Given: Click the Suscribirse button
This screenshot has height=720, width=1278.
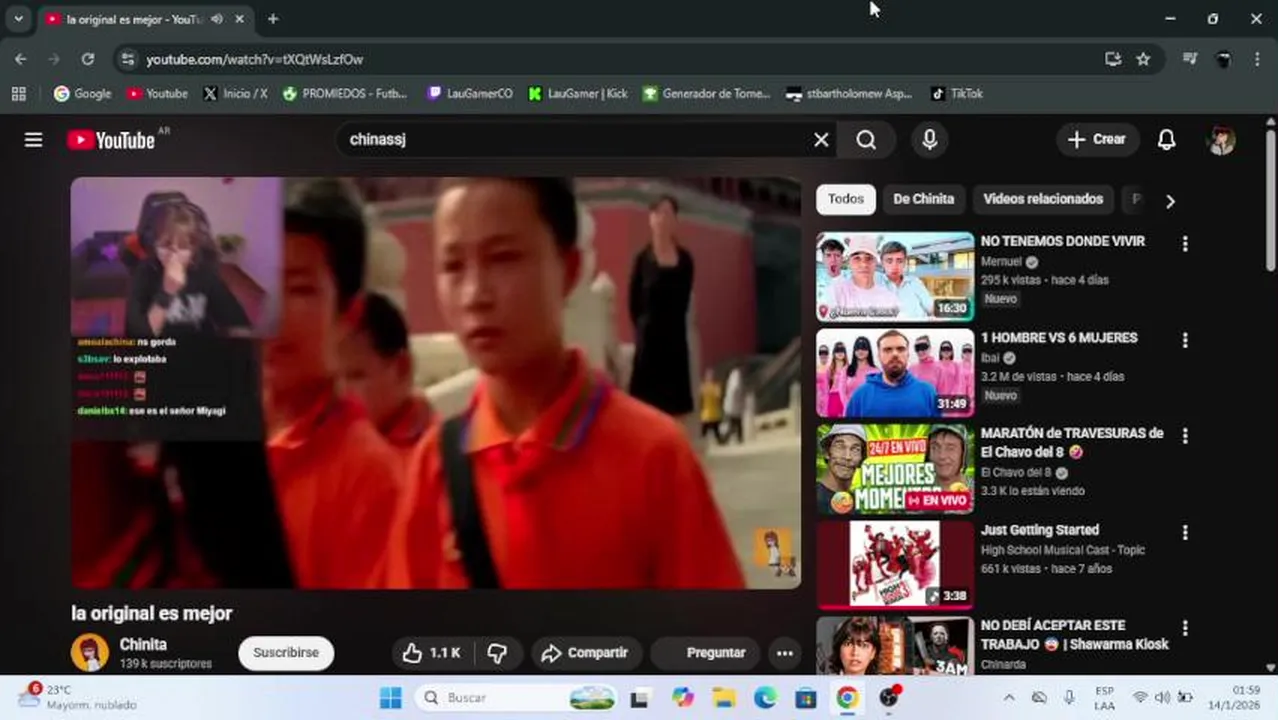Looking at the screenshot, I should click(x=286, y=653).
